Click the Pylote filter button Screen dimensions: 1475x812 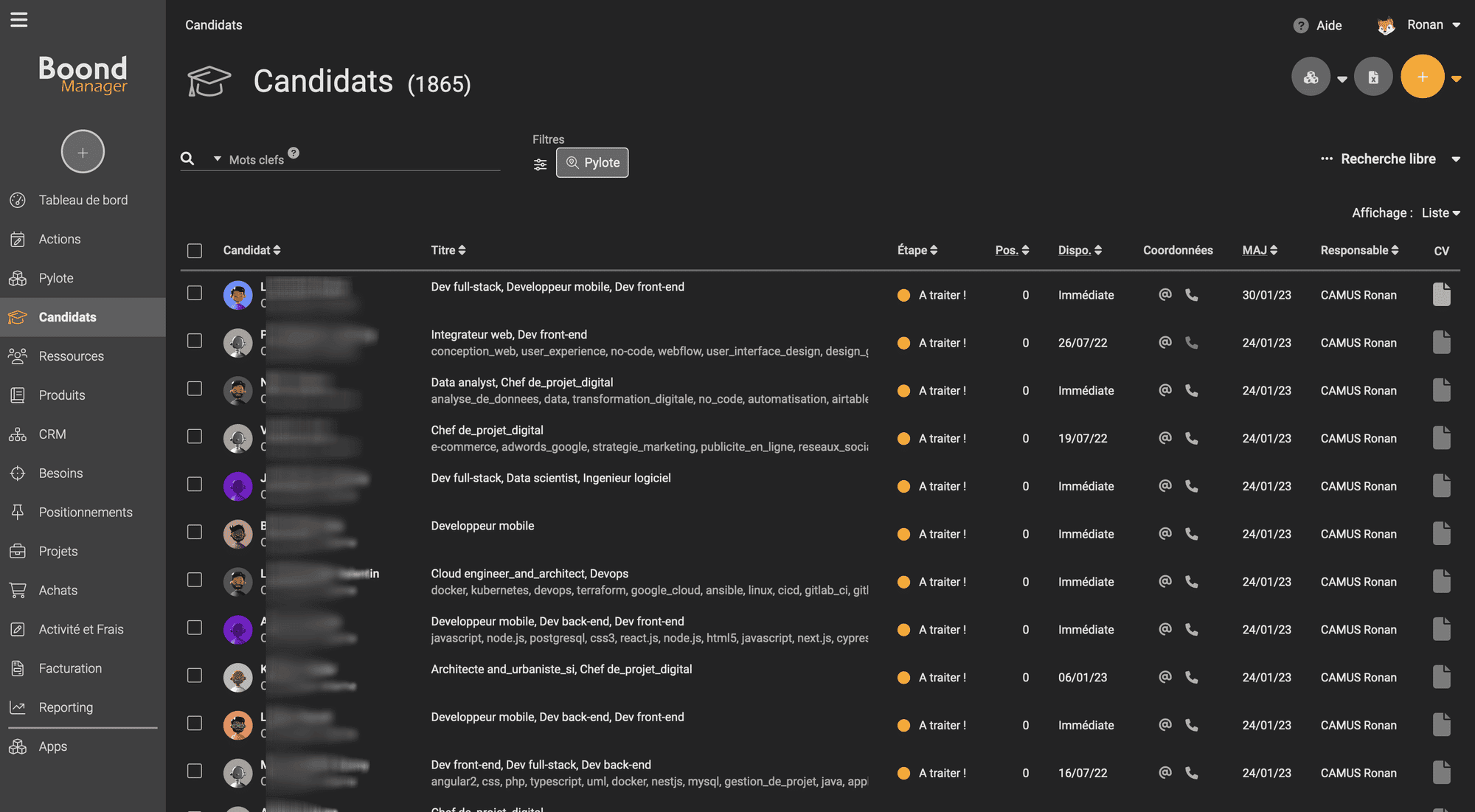pos(592,162)
